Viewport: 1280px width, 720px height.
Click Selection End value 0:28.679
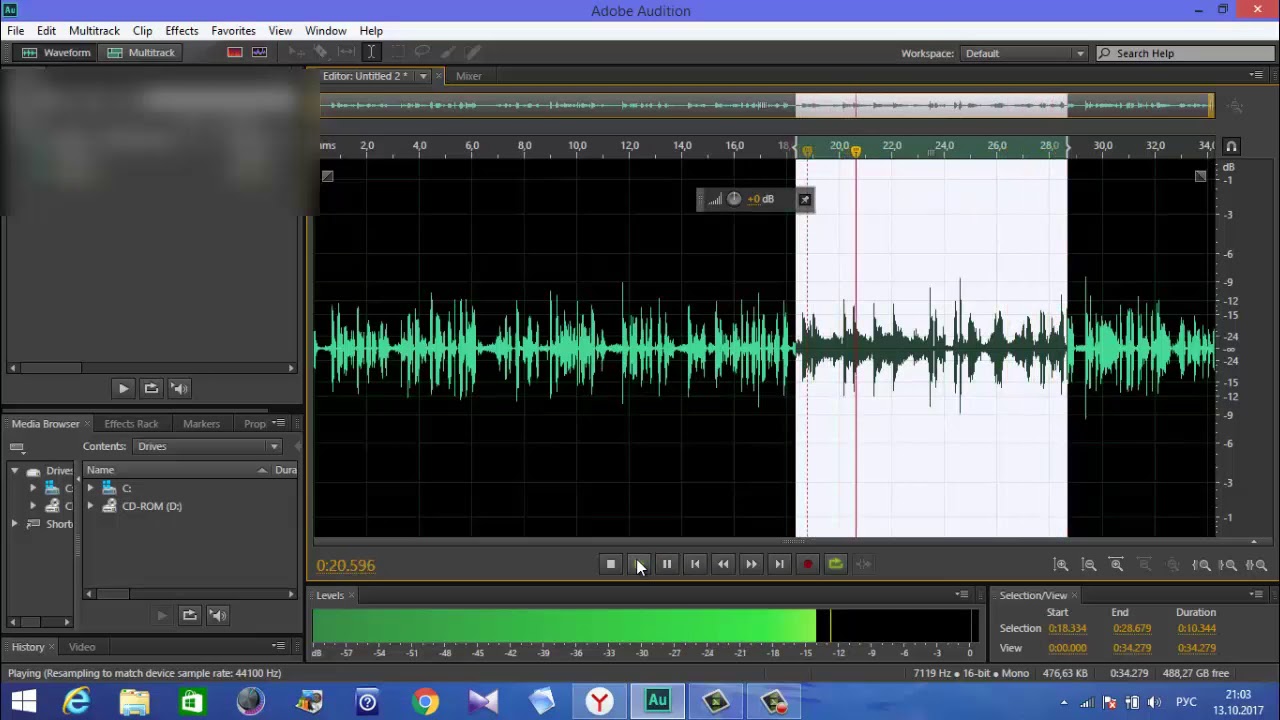click(1132, 628)
